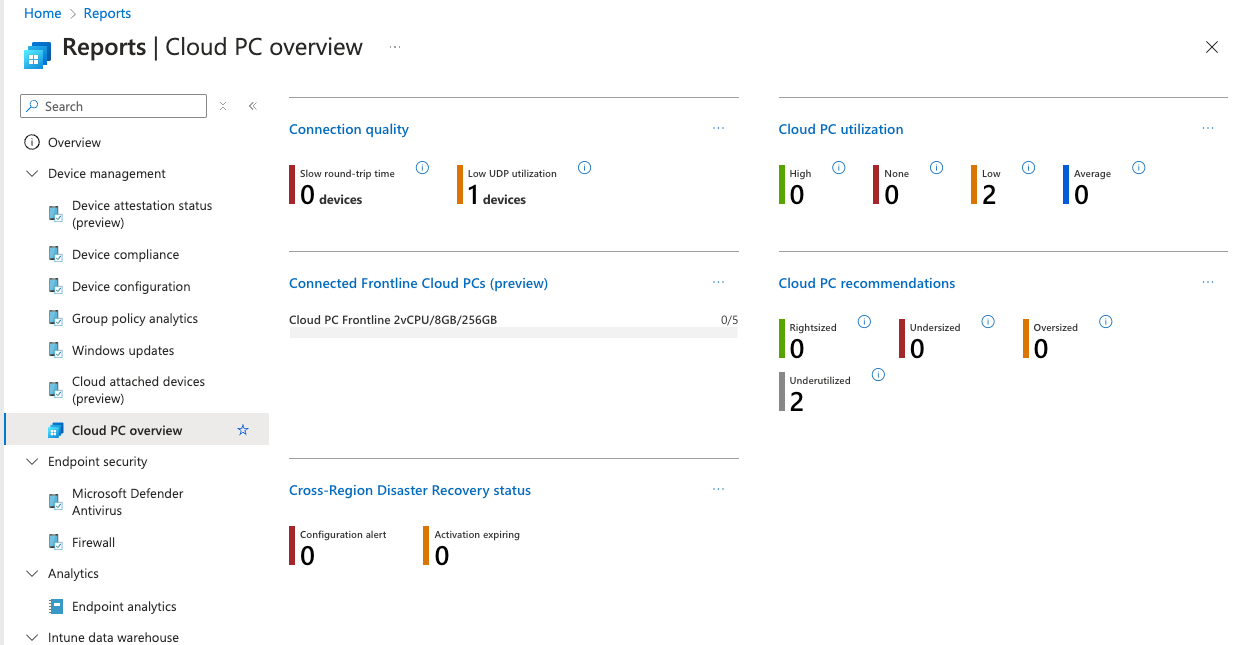The image size is (1235, 645).
Task: Show info for Average utilization
Action: [x=1139, y=168]
